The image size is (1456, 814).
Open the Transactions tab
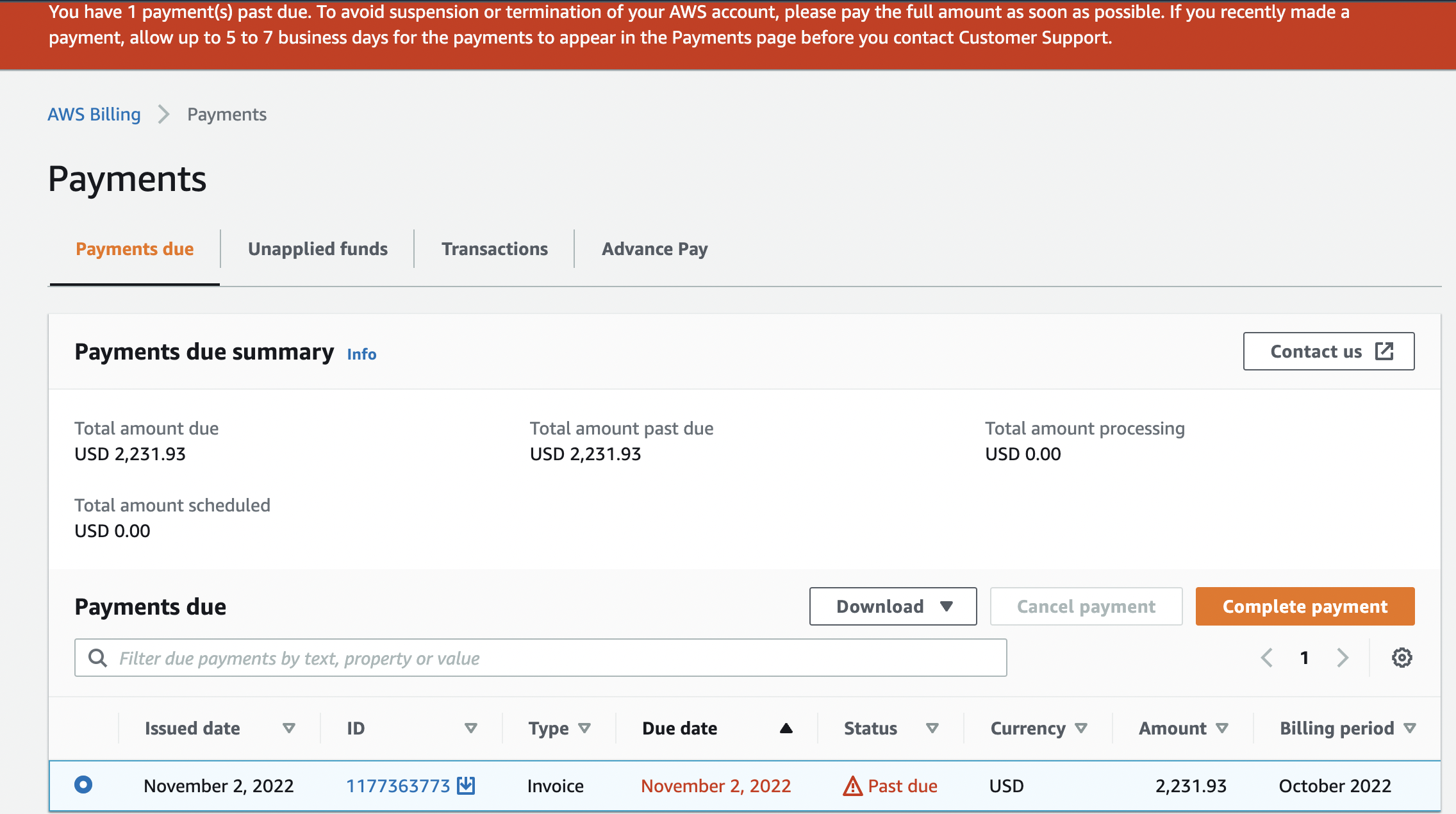point(494,249)
